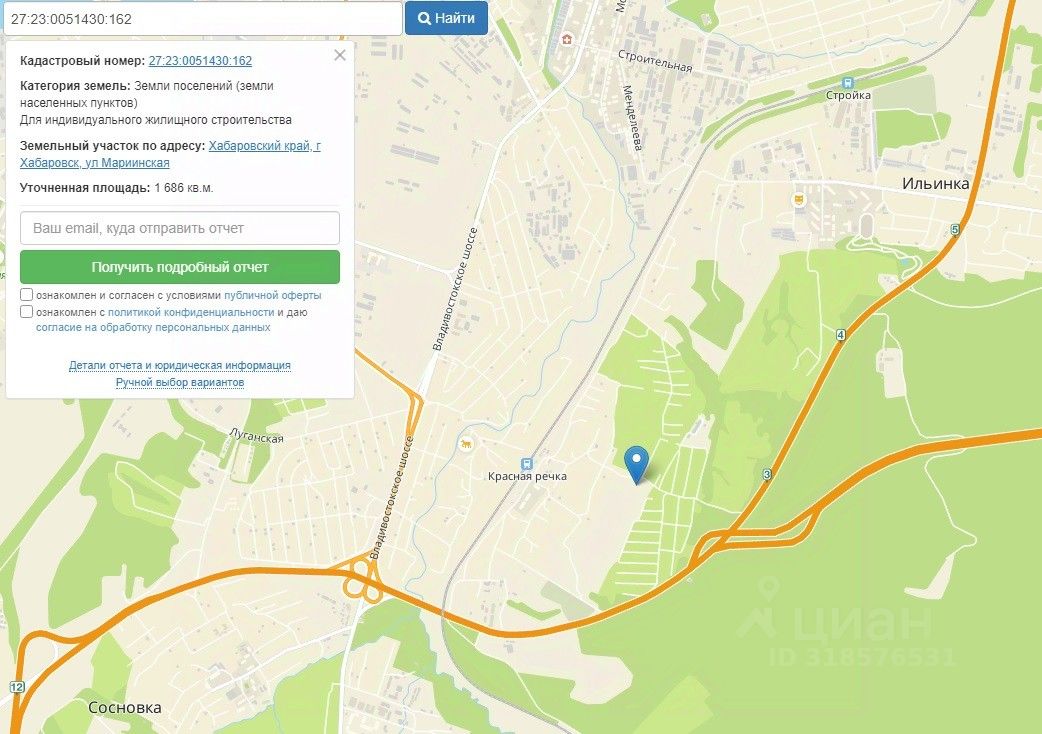This screenshot has width=1042, height=734.
Task: Click the Красная речка train station icon
Action: tap(527, 464)
